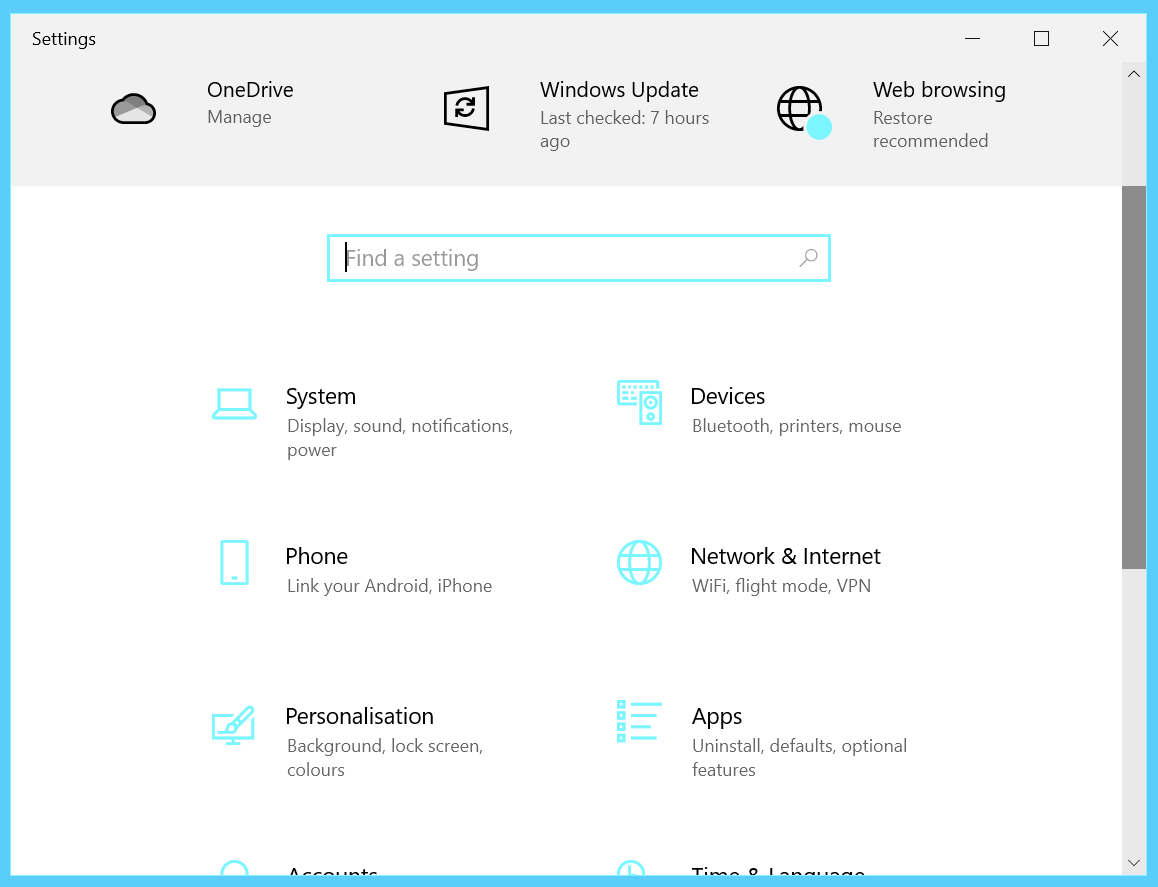The image size is (1158, 887).
Task: Minimize the Settings window
Action: coord(973,38)
